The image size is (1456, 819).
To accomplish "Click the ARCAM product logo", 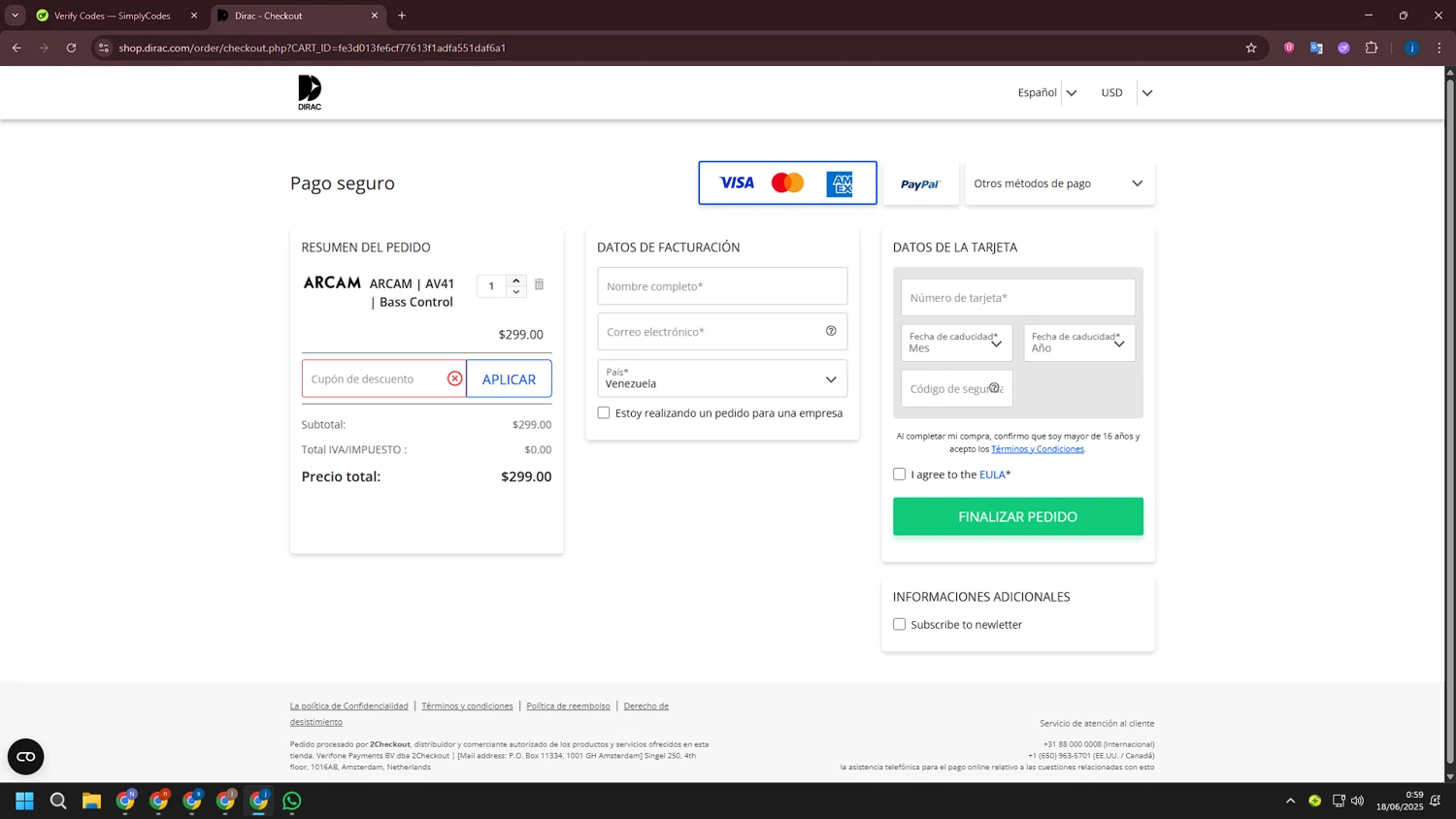I will [332, 282].
